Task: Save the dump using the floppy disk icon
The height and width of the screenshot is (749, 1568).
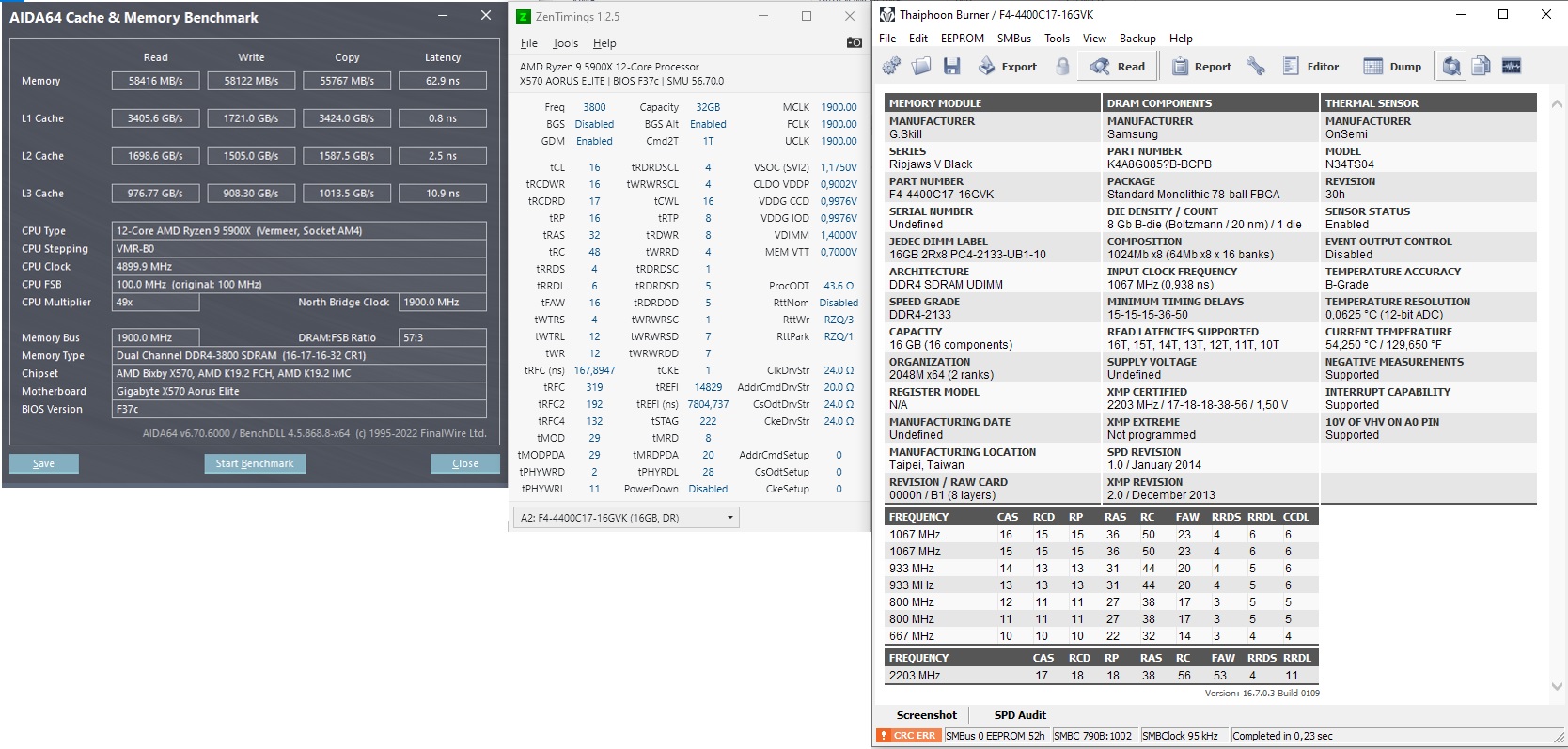Action: point(952,66)
